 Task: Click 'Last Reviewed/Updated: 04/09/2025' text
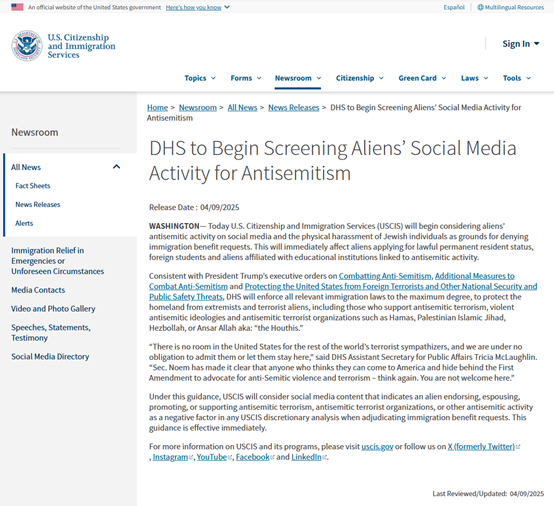pyautogui.click(x=488, y=494)
